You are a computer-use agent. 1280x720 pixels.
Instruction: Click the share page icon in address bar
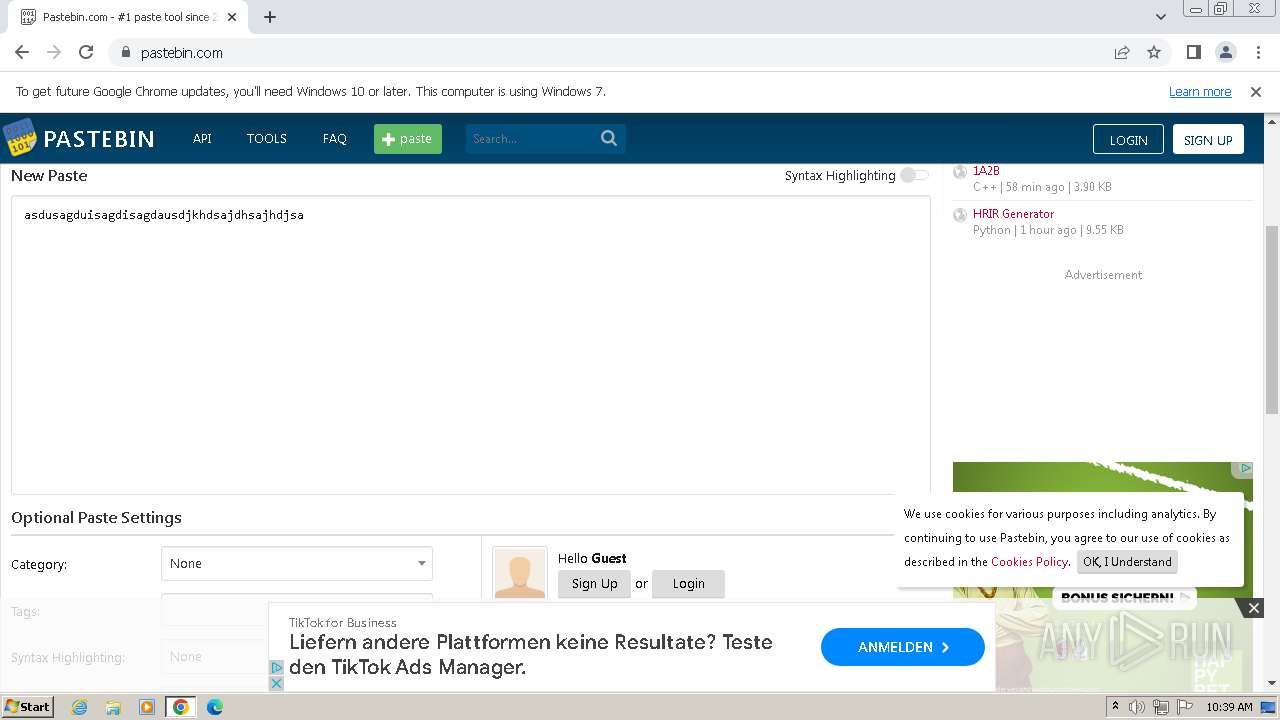click(x=1122, y=53)
